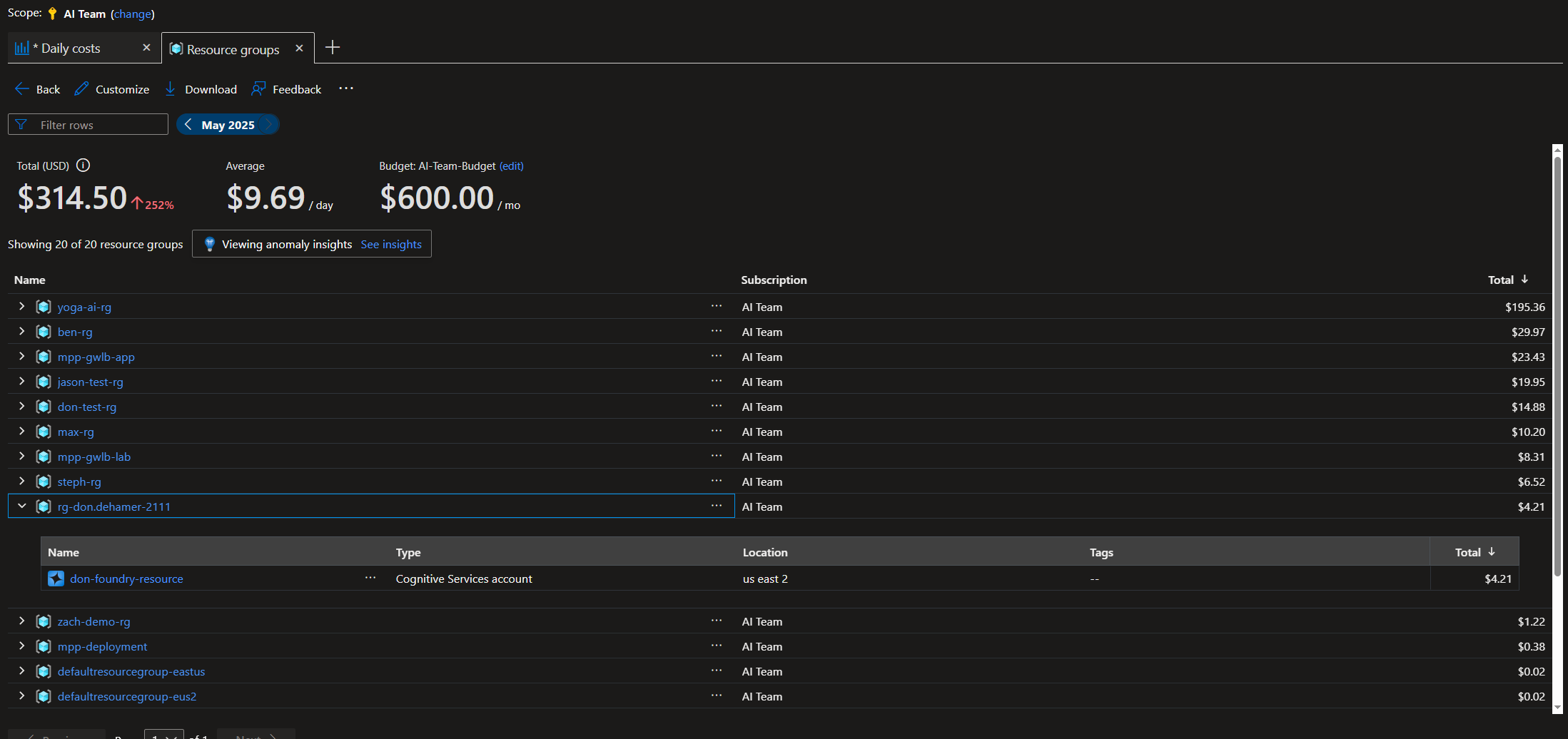Close the Resource groups tab
This screenshot has height=739, width=1568.
[x=300, y=49]
